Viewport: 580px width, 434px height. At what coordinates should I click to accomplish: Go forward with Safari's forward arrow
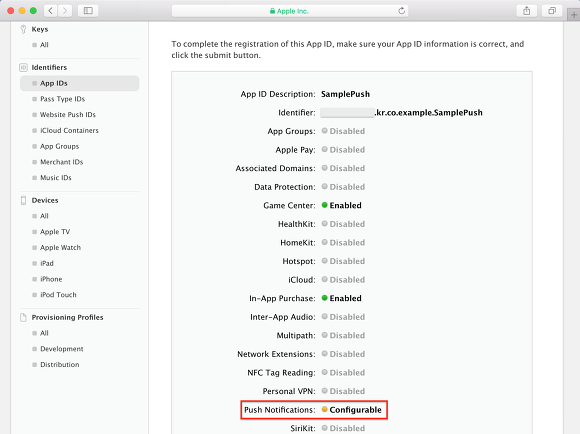click(x=65, y=11)
